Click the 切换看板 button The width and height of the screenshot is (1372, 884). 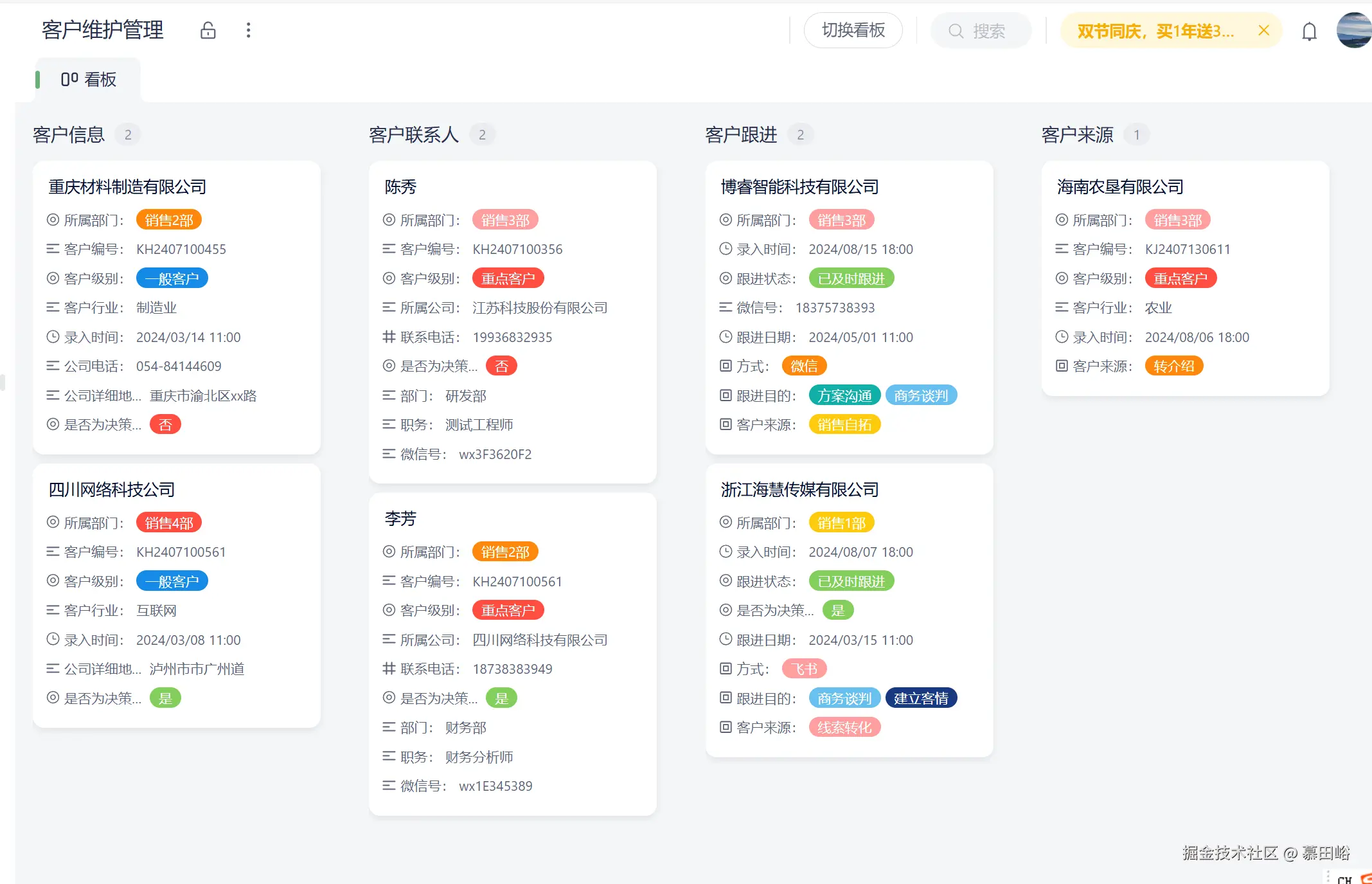pos(853,30)
